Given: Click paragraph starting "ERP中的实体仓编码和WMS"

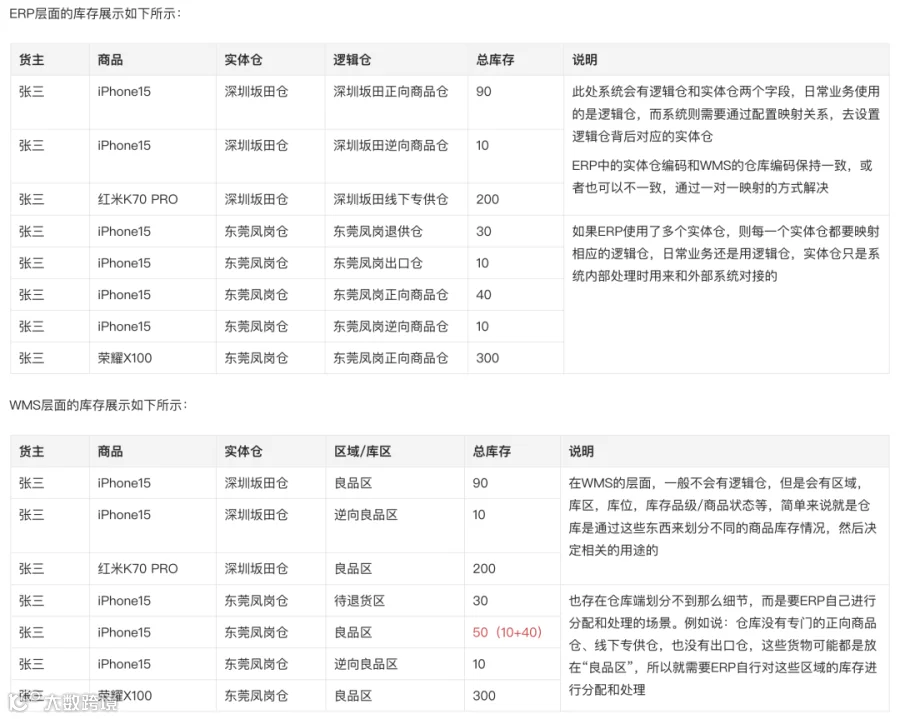Looking at the screenshot, I should click(722, 177).
